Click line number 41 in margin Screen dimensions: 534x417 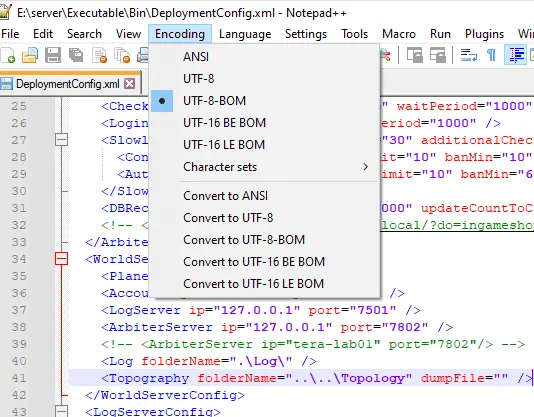point(19,378)
